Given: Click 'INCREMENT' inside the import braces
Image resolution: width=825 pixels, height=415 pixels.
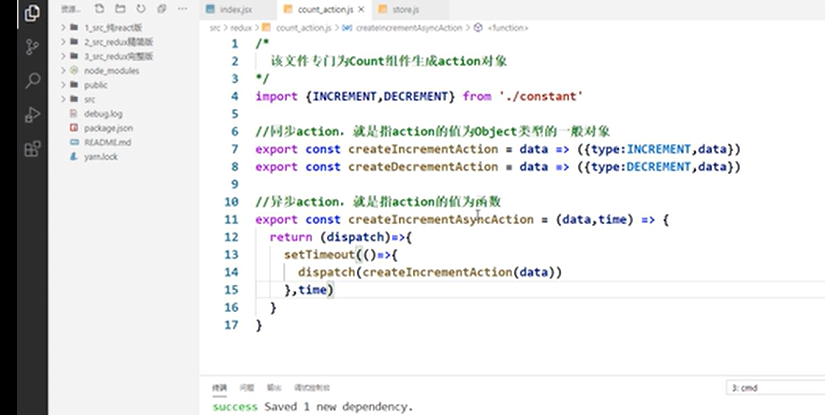Looking at the screenshot, I should coord(344,96).
